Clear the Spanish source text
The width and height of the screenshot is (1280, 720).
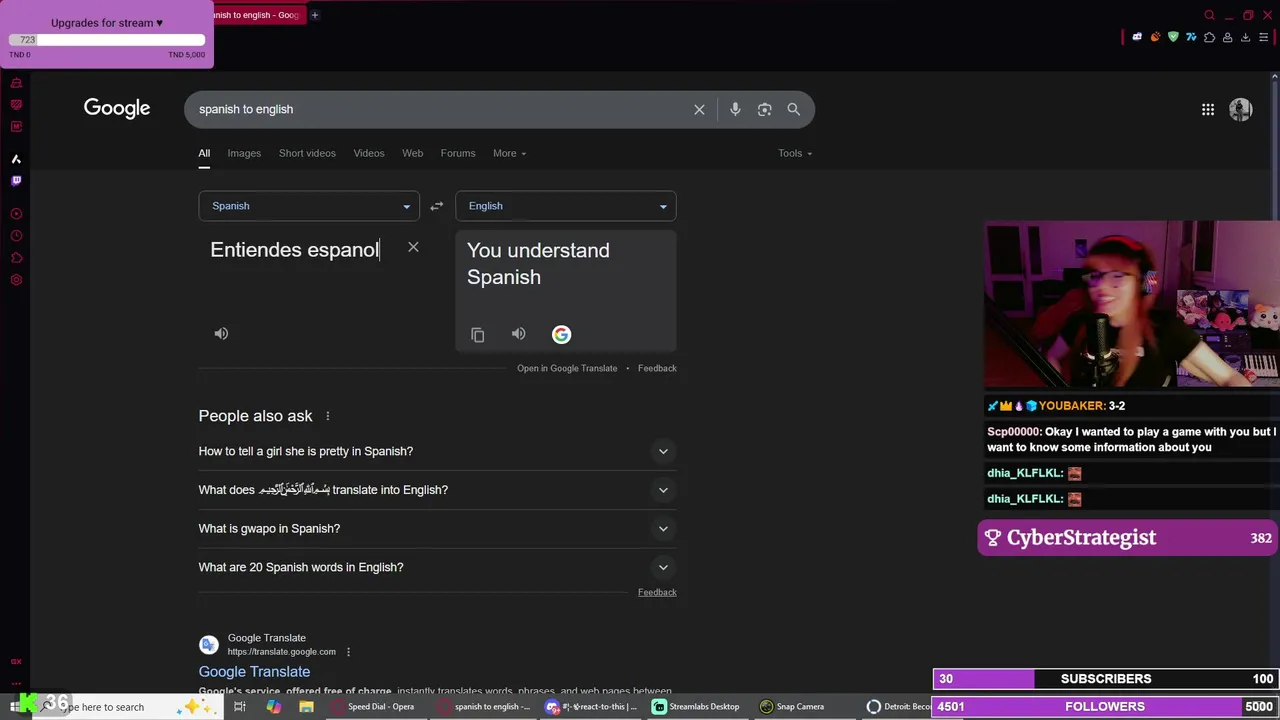413,247
